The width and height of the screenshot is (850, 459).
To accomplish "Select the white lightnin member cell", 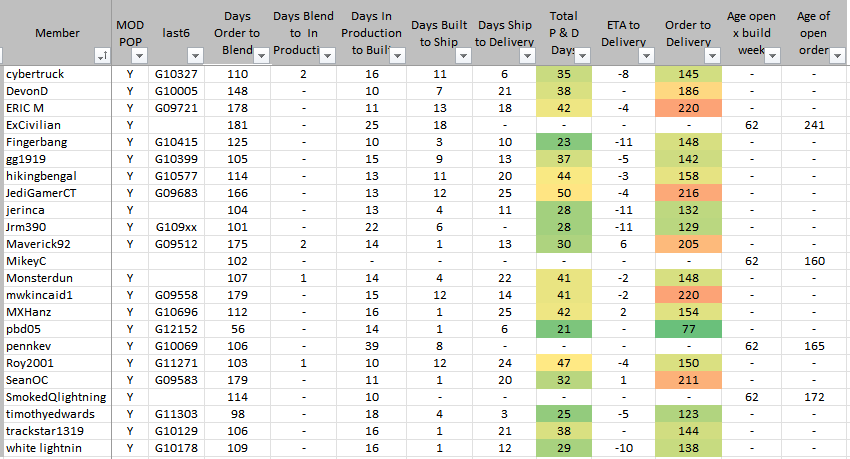I will click(43, 448).
